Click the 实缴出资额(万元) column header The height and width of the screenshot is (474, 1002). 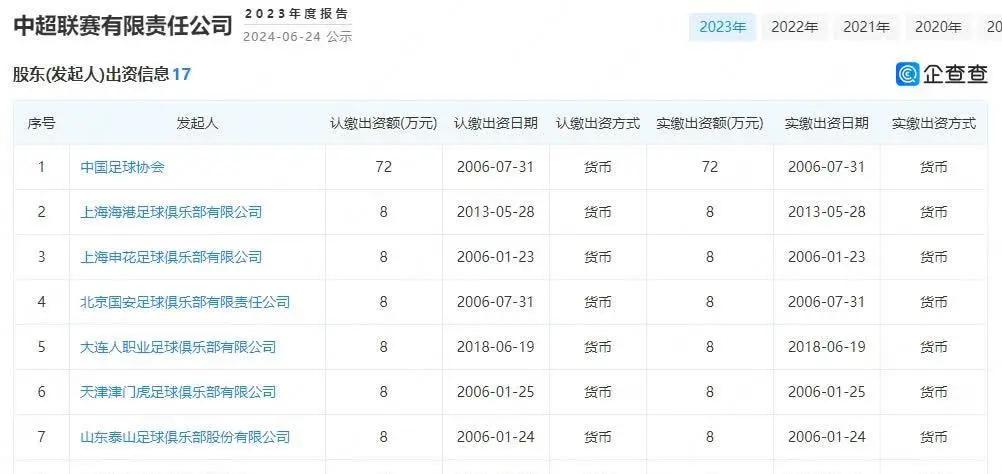click(x=709, y=123)
